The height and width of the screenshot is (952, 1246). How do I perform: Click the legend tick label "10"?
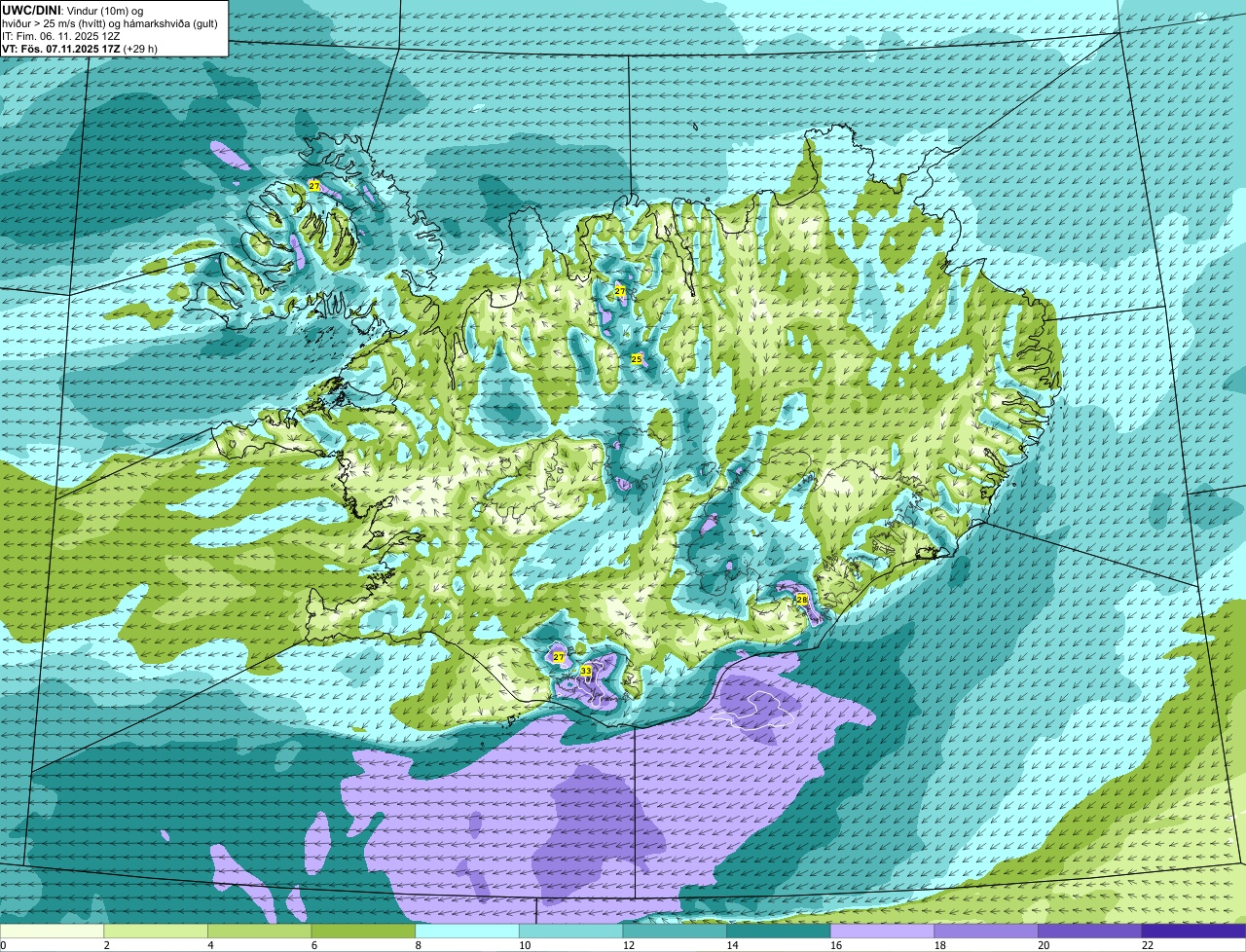[524, 945]
